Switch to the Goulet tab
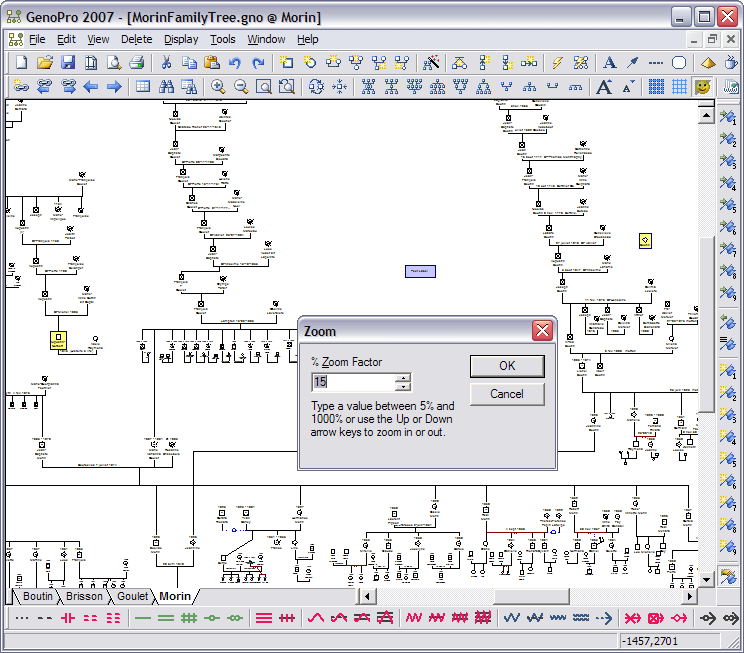The width and height of the screenshot is (744, 653). pyautogui.click(x=132, y=596)
